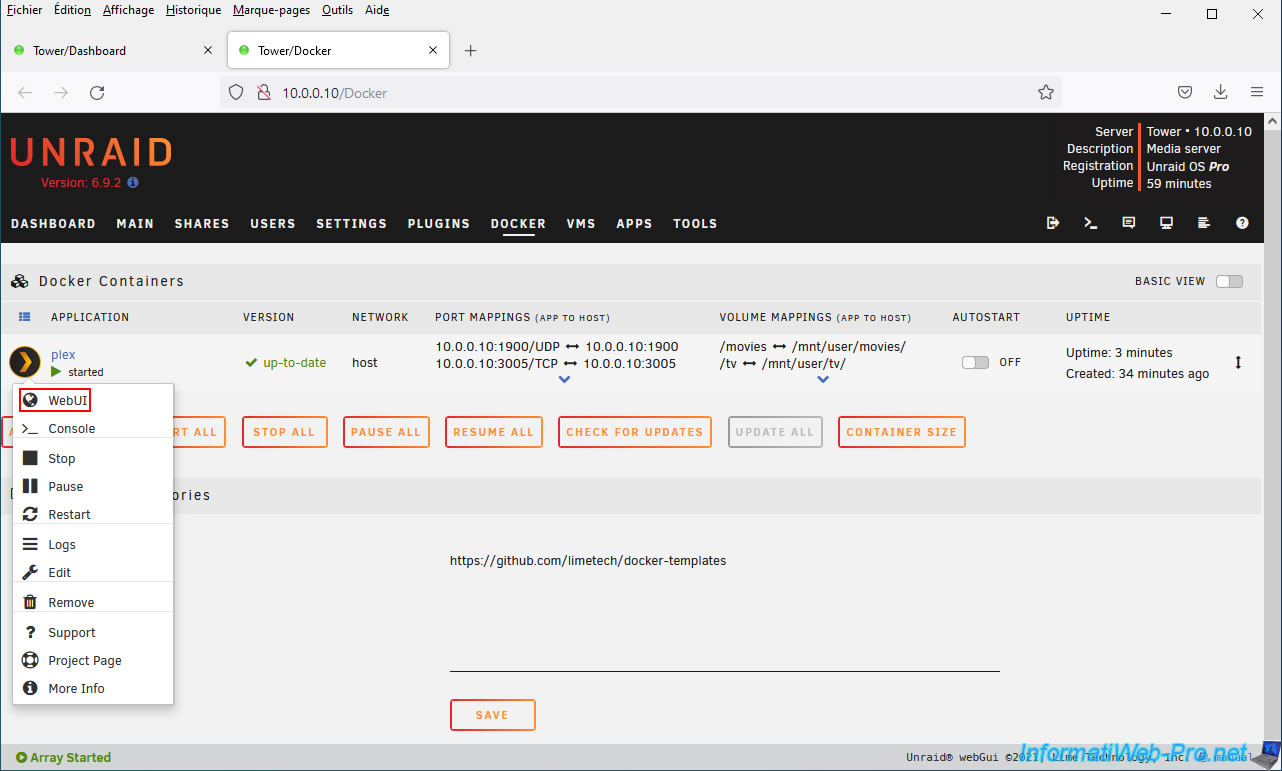Select WebUI from the context menu

[68, 400]
